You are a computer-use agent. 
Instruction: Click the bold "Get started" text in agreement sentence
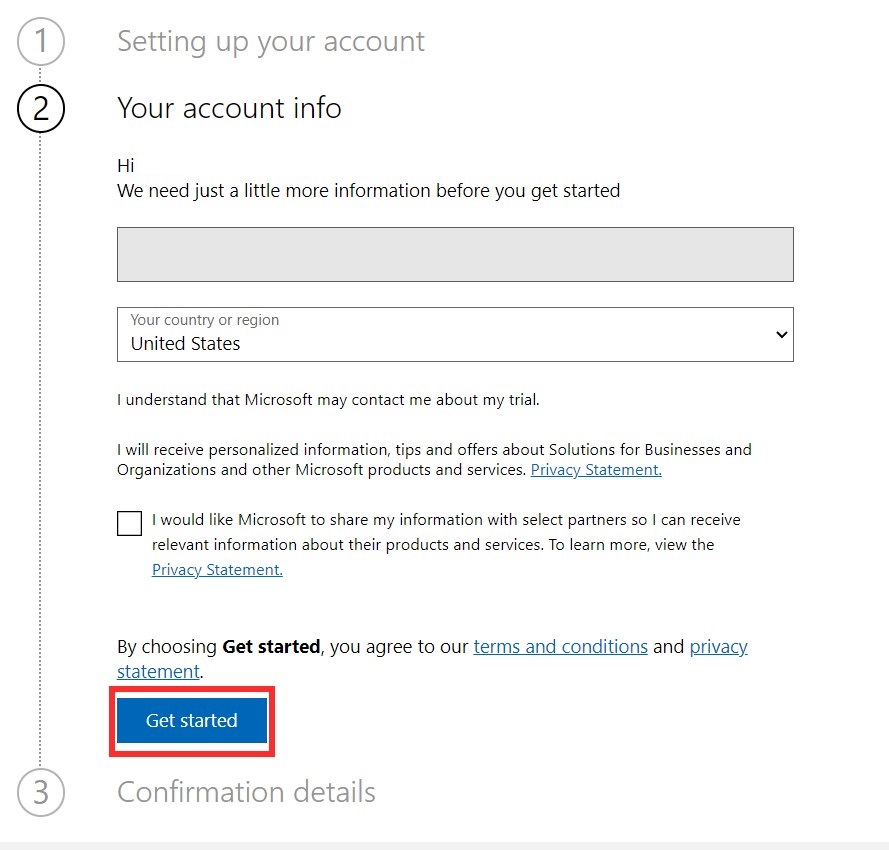271,646
